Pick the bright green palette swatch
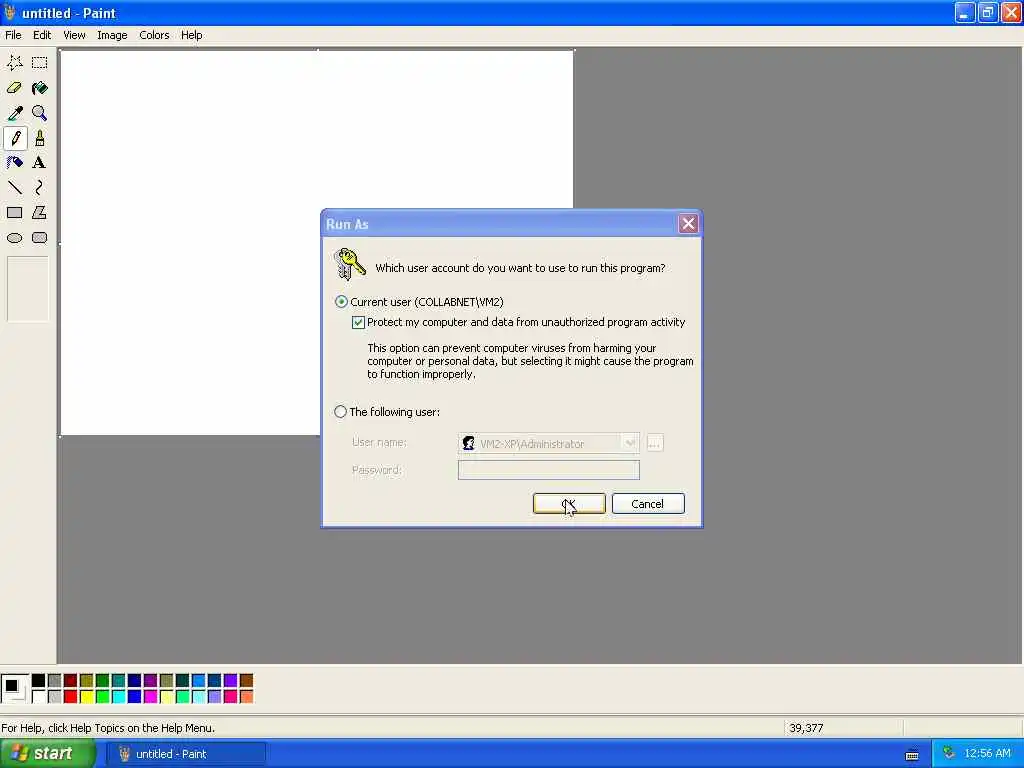The height and width of the screenshot is (768, 1024). tap(103, 697)
